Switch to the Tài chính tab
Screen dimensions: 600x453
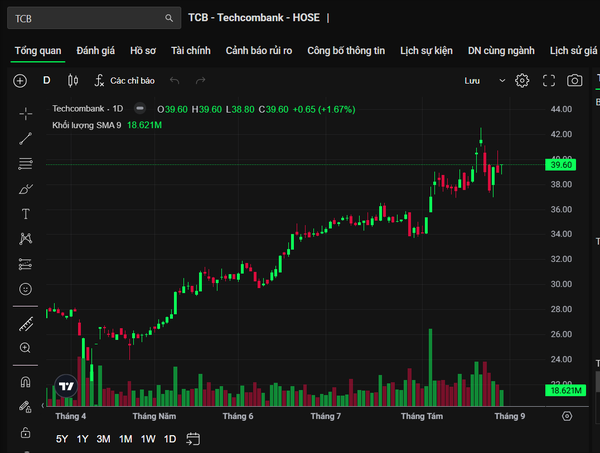coord(191,51)
